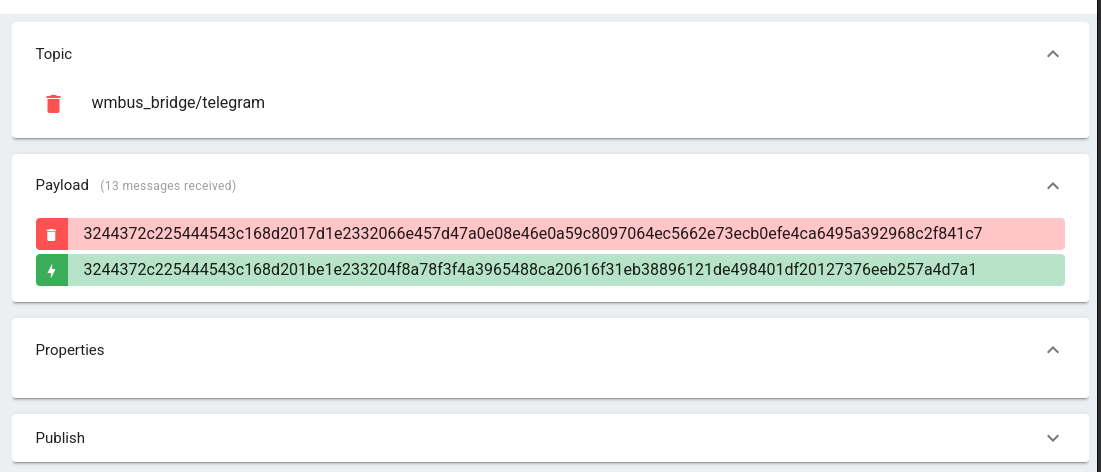The image size is (1101, 472).
Task: Click the Properties section title
Action: pos(70,350)
